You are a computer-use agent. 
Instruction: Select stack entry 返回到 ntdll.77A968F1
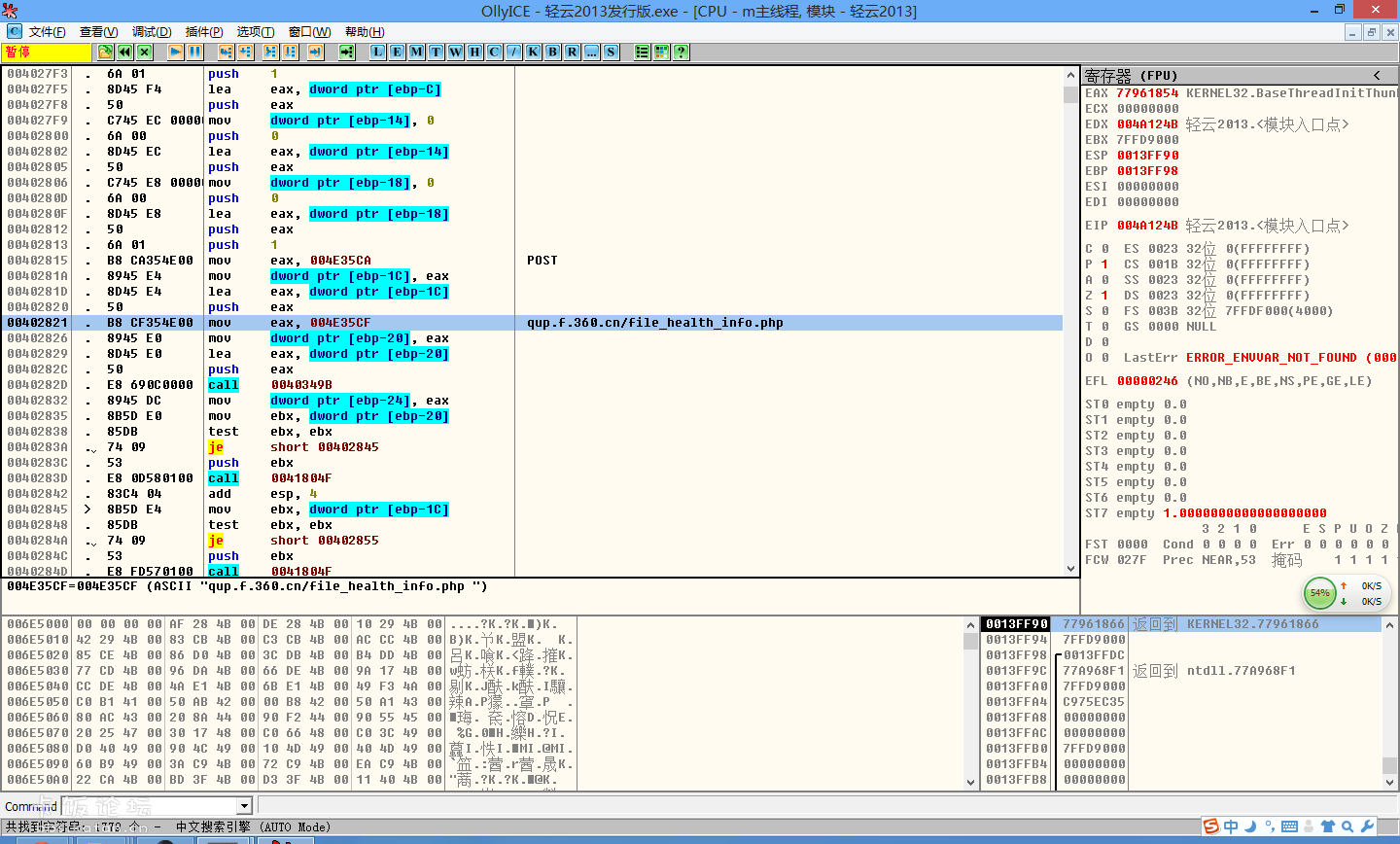1213,671
